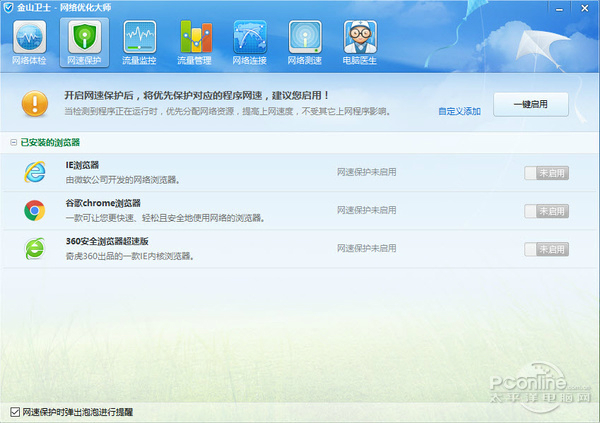Select the 360安全浏览器超速版 title text
This screenshot has height=423, width=600.
point(107,241)
